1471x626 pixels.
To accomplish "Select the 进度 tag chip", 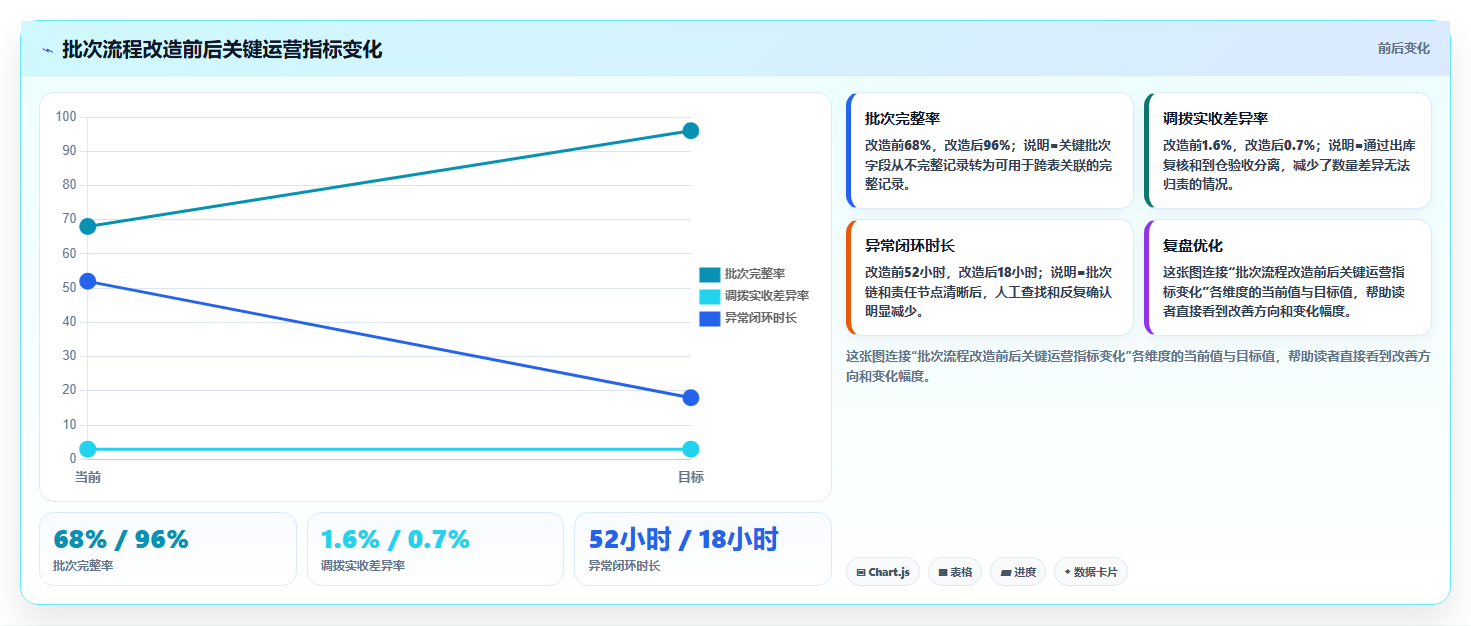I will 1018,572.
